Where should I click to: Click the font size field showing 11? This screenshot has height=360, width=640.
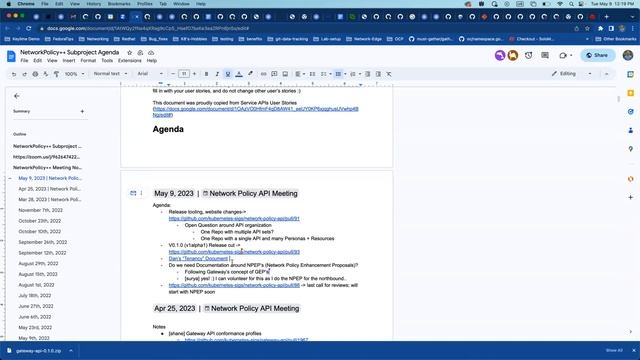184,74
